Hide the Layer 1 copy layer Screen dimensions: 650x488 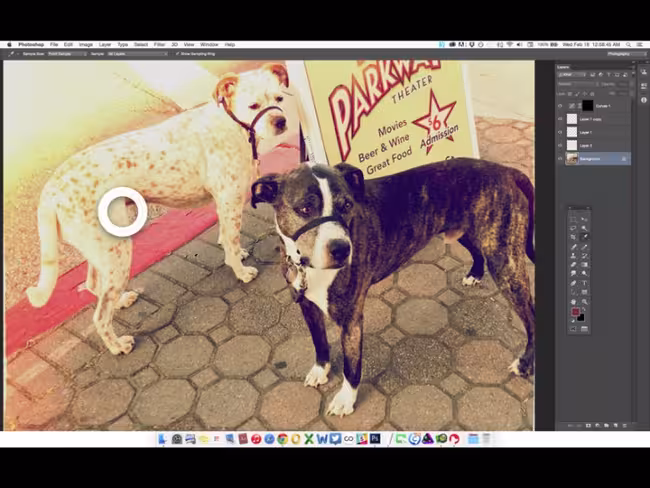click(560, 119)
